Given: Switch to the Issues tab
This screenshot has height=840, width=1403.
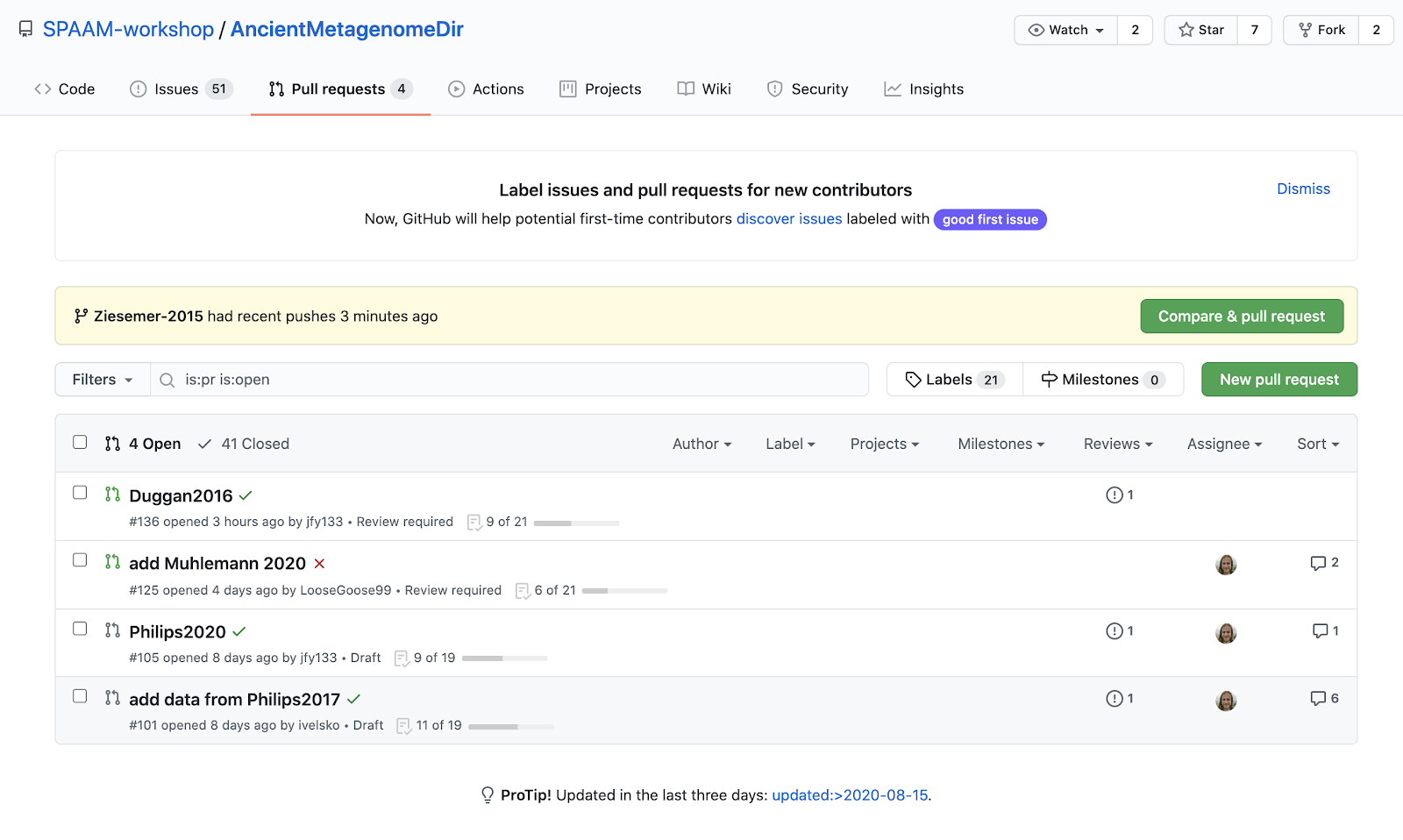Looking at the screenshot, I should pyautogui.click(x=181, y=89).
